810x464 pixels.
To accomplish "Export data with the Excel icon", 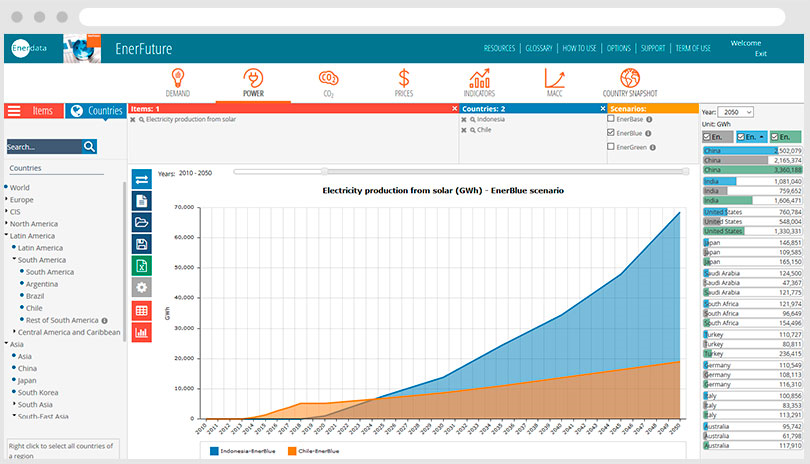I will 142,266.
